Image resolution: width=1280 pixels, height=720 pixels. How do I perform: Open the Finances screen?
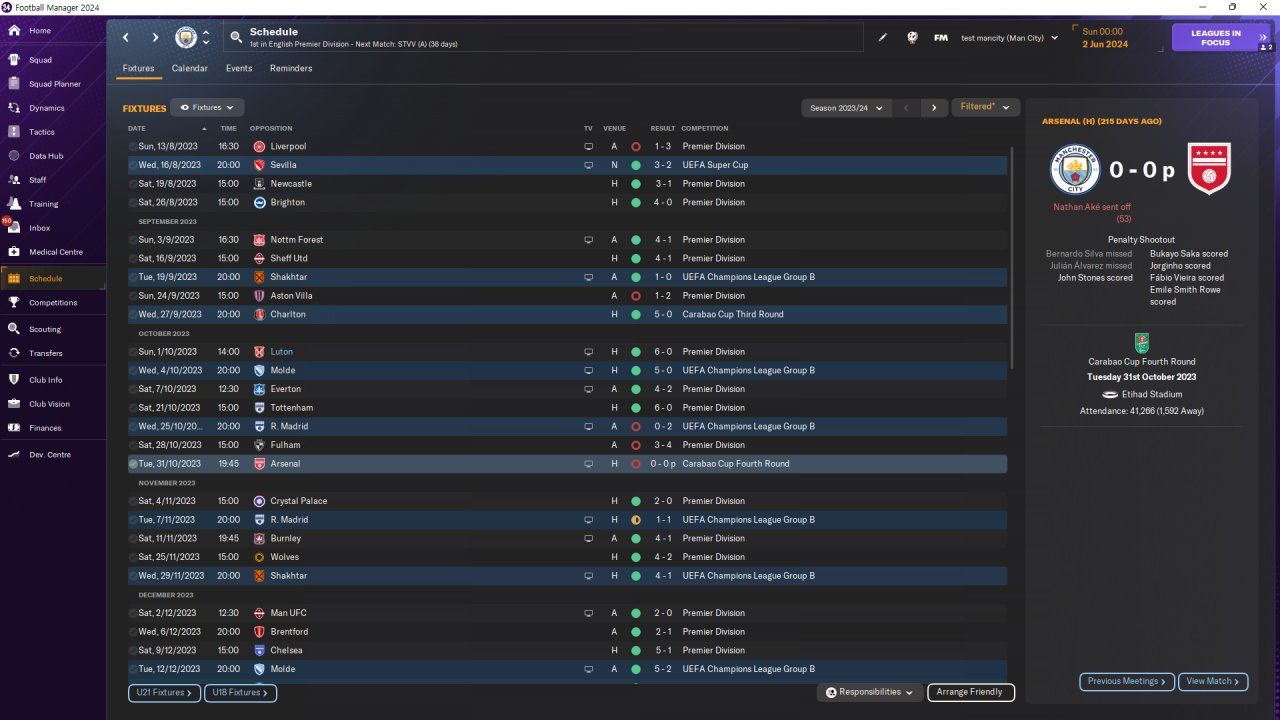(x=53, y=428)
